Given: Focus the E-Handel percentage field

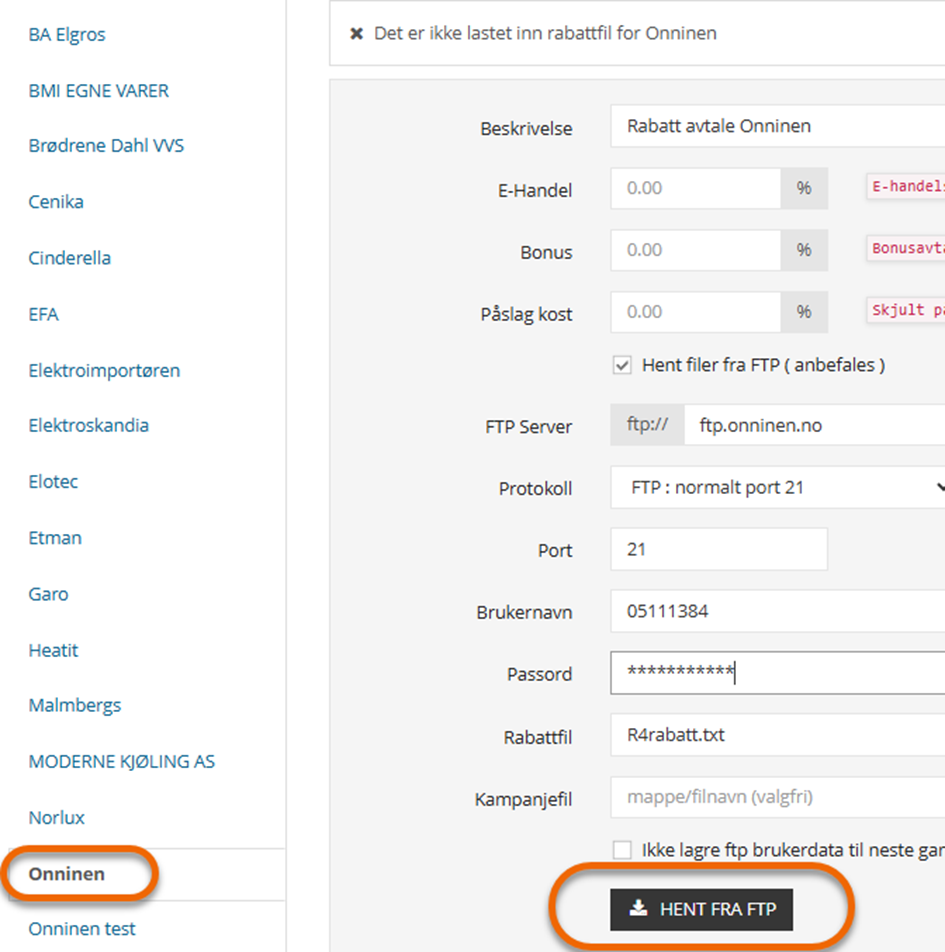Looking at the screenshot, I should (695, 188).
